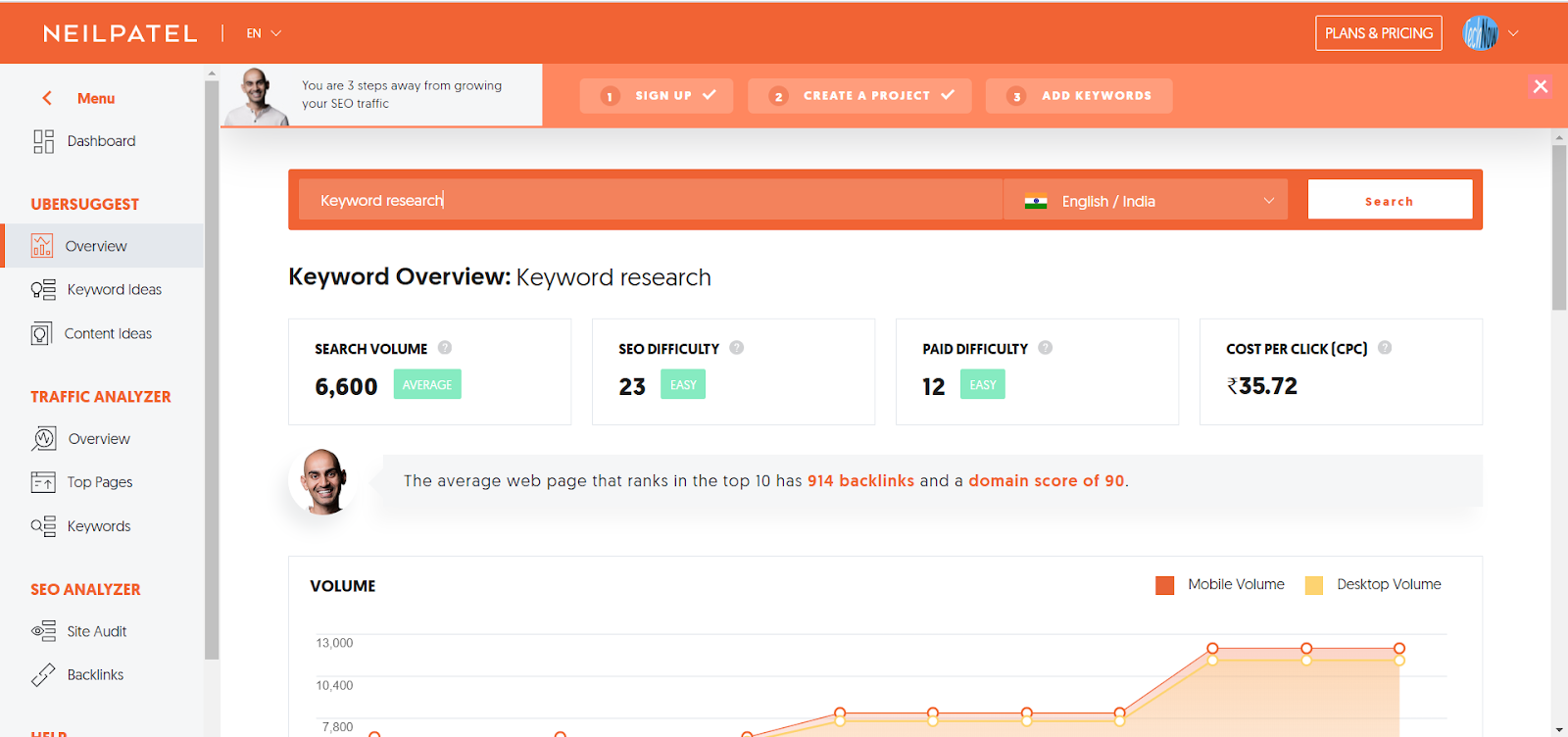Viewport: 1568px width, 737px height.
Task: Click the ₹35.72 CPC value
Action: [x=1262, y=386]
